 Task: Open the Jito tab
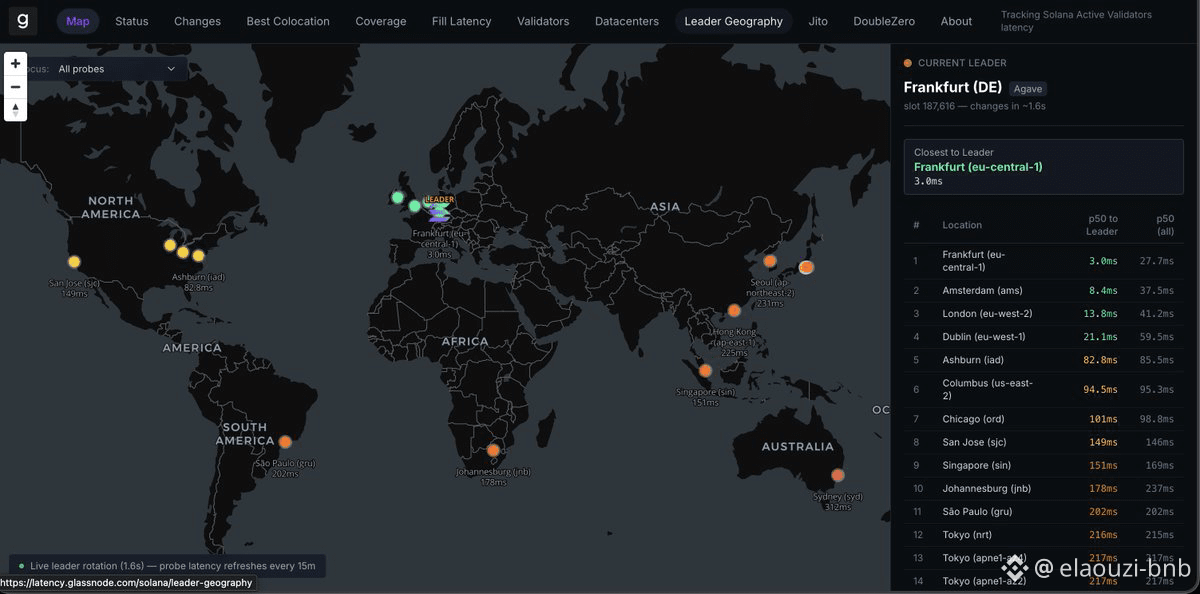pyautogui.click(x=818, y=21)
